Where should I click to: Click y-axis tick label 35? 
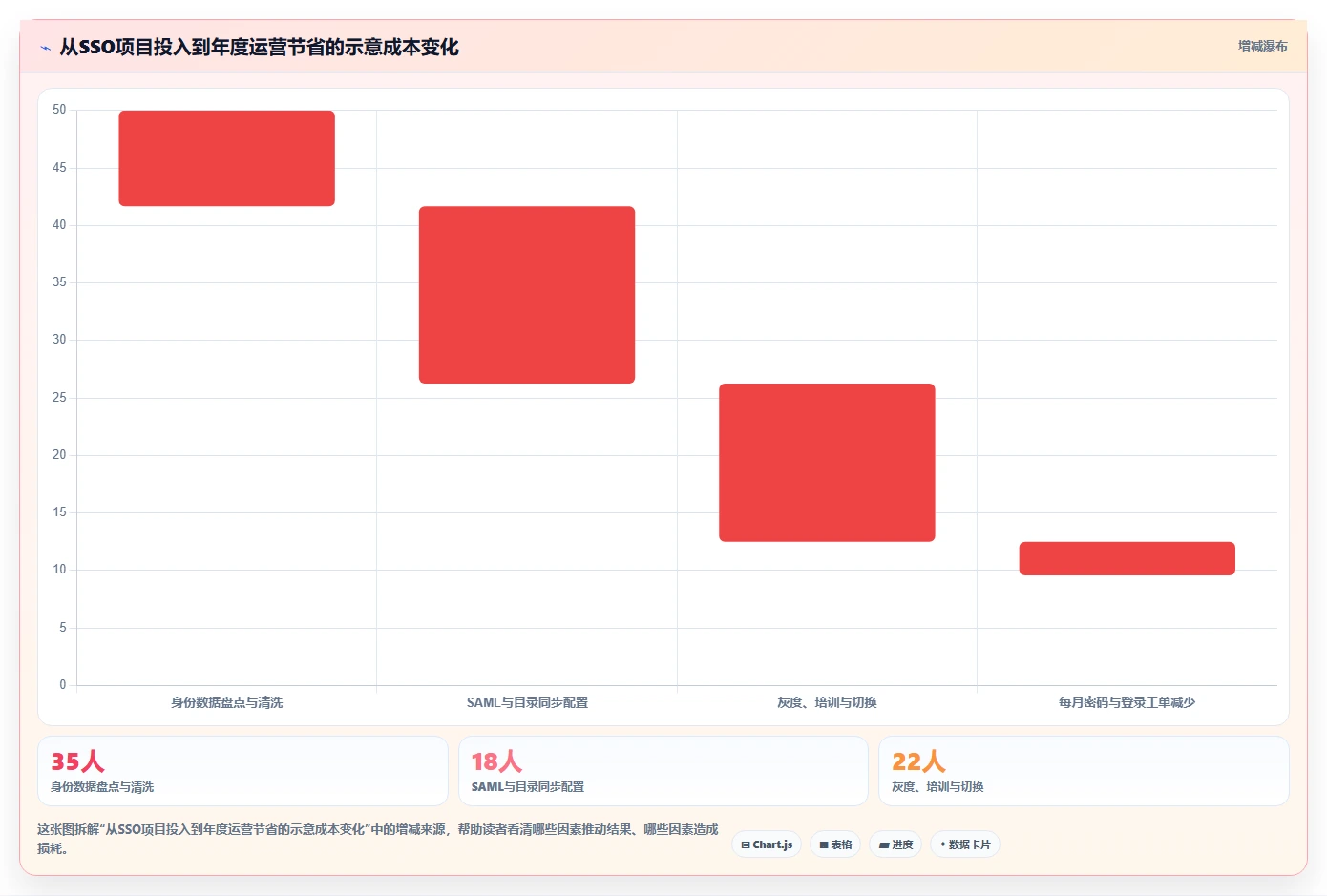(x=59, y=282)
